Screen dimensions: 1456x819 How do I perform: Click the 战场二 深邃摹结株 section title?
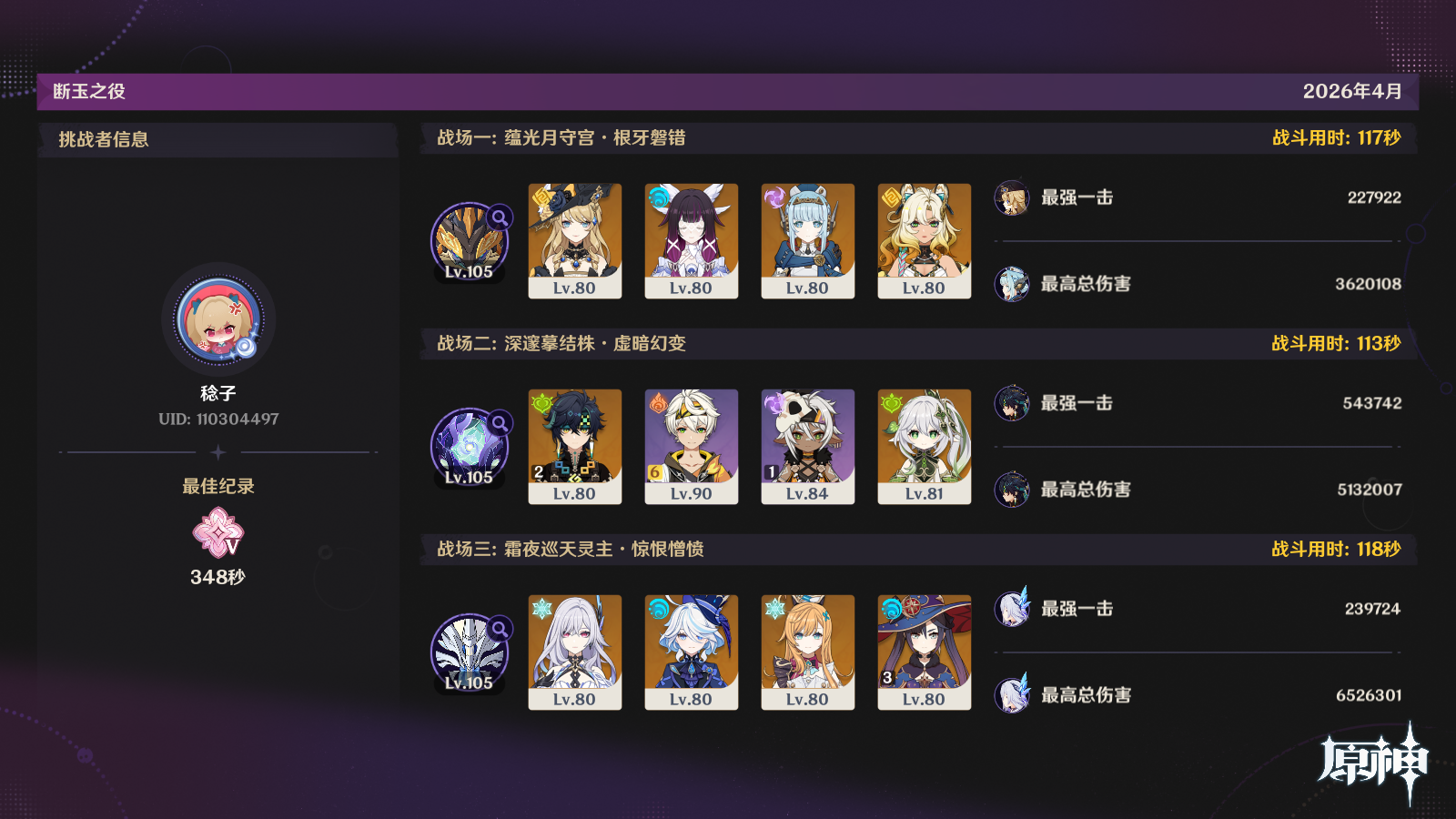561,344
